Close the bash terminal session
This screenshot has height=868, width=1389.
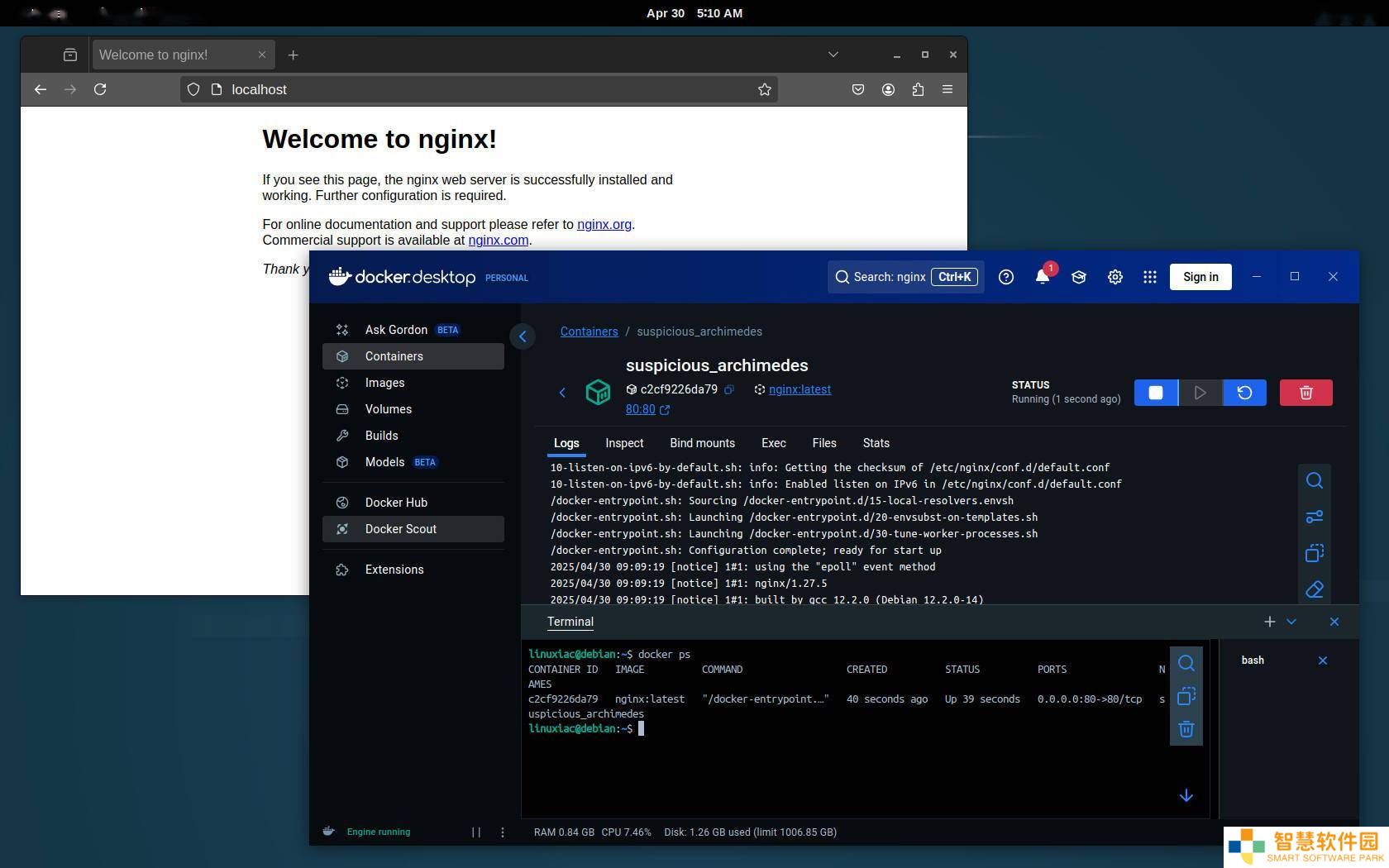pyautogui.click(x=1323, y=661)
